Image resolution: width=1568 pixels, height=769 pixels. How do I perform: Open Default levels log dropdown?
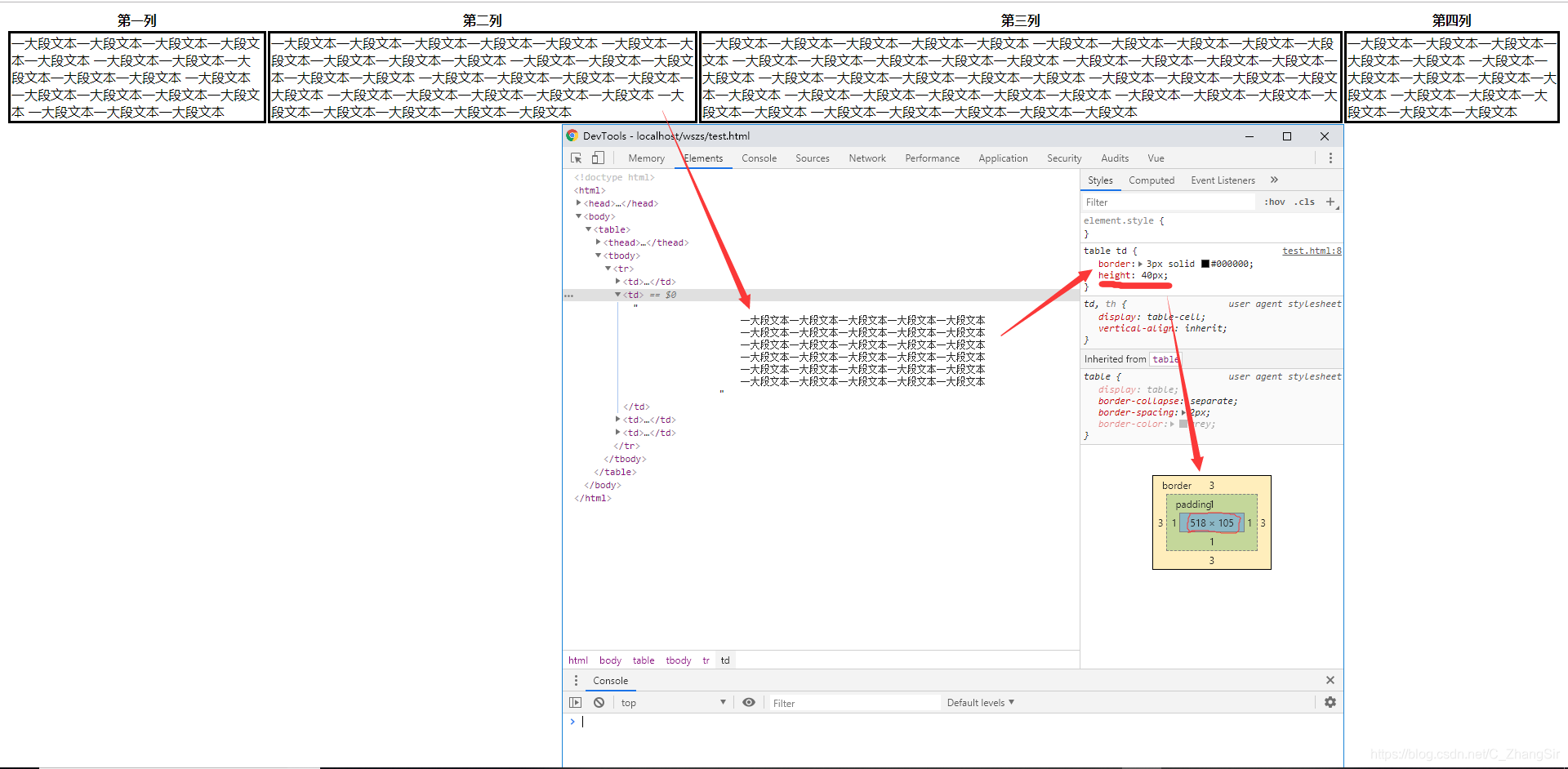(980, 702)
